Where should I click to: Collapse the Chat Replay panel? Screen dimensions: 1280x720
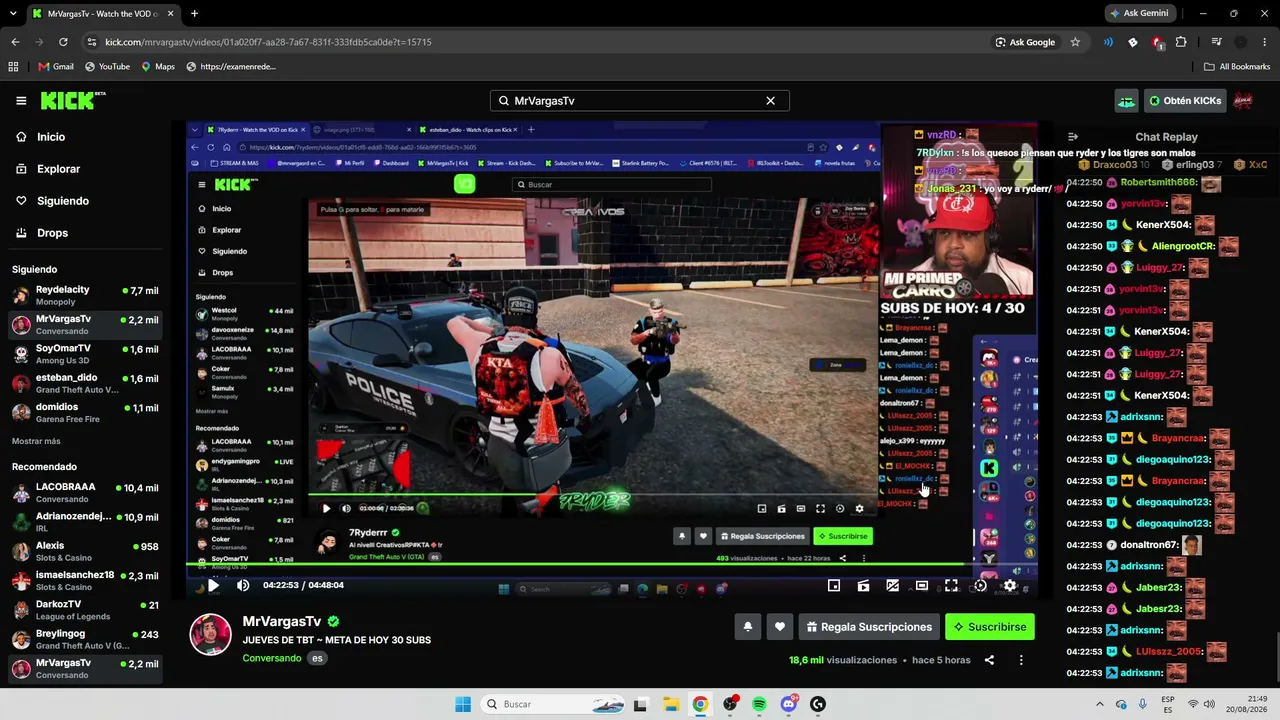click(1073, 137)
